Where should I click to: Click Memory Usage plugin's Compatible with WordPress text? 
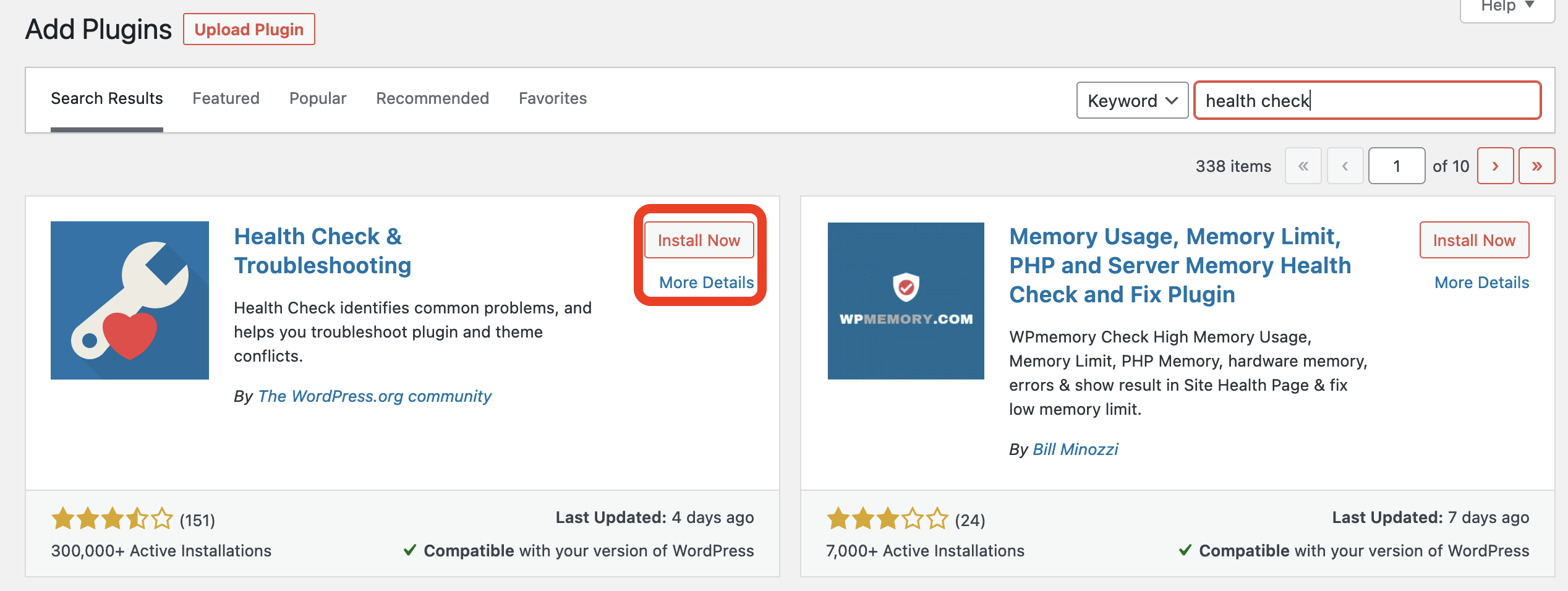point(1354,550)
